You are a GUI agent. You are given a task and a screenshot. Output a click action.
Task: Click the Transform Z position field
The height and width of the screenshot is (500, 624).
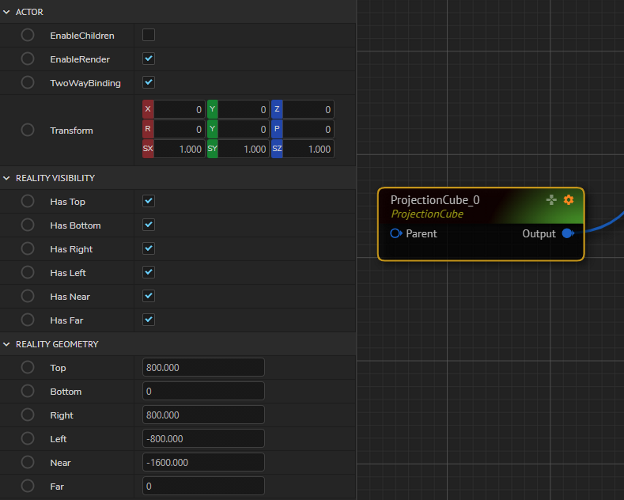click(x=308, y=109)
